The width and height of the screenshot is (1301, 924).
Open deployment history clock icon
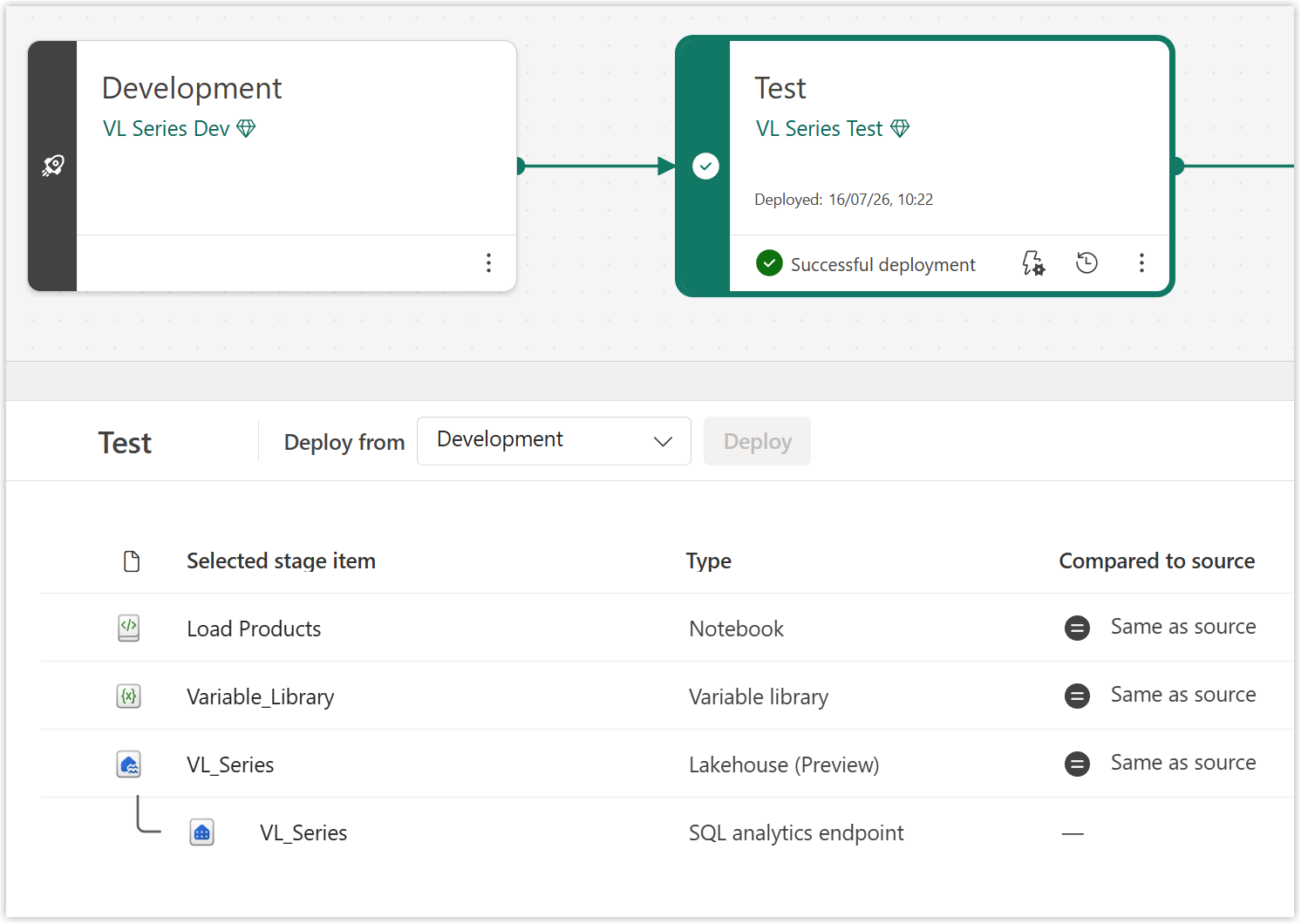(1086, 262)
